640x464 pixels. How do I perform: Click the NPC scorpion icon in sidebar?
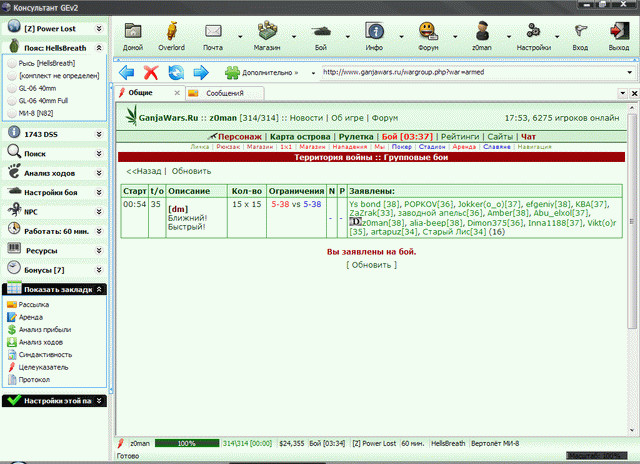(x=15, y=210)
